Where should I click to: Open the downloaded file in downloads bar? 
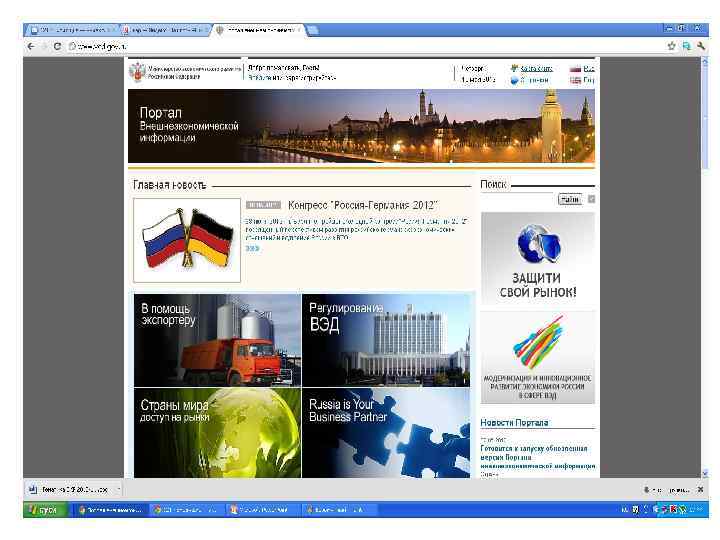69,490
